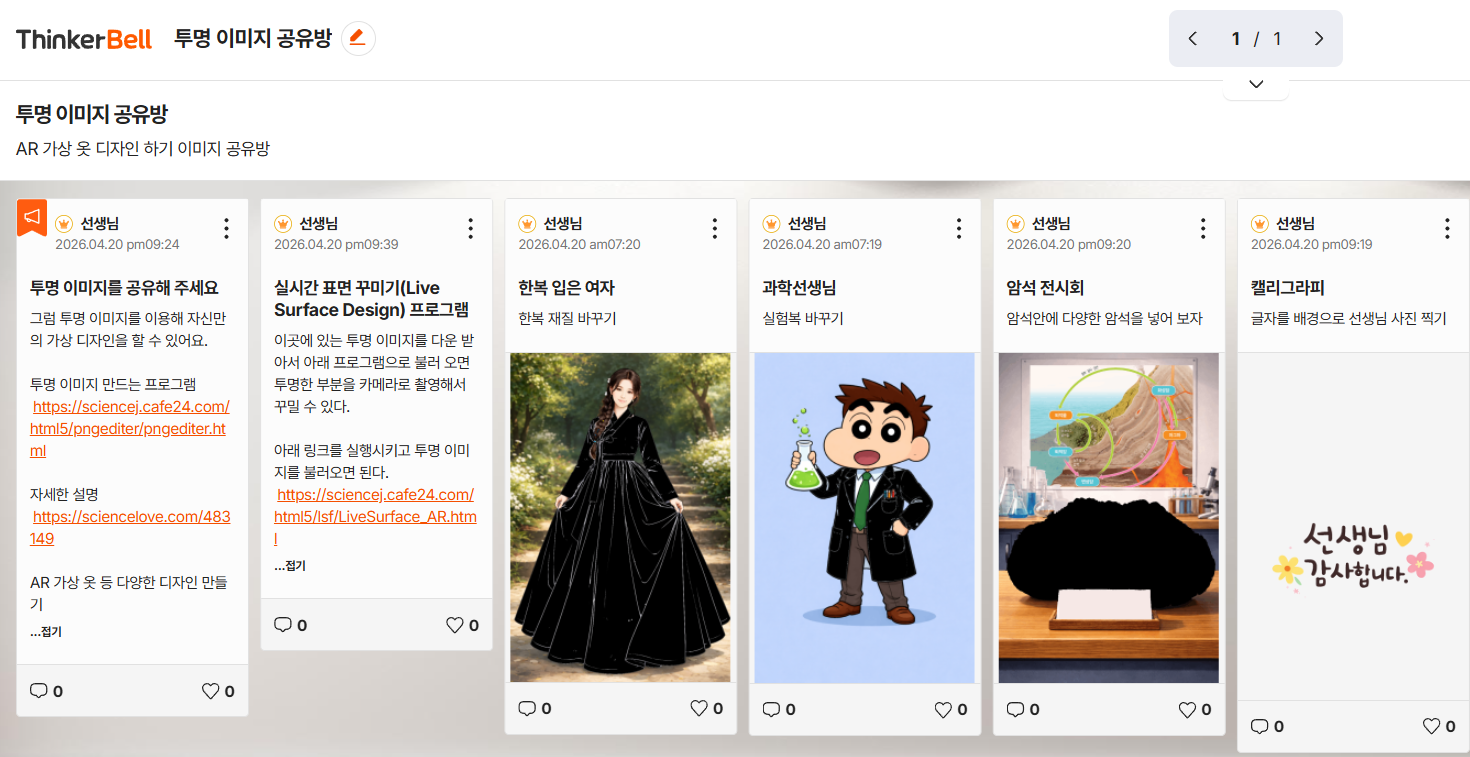Edit the board title with pencil icon

(x=358, y=39)
